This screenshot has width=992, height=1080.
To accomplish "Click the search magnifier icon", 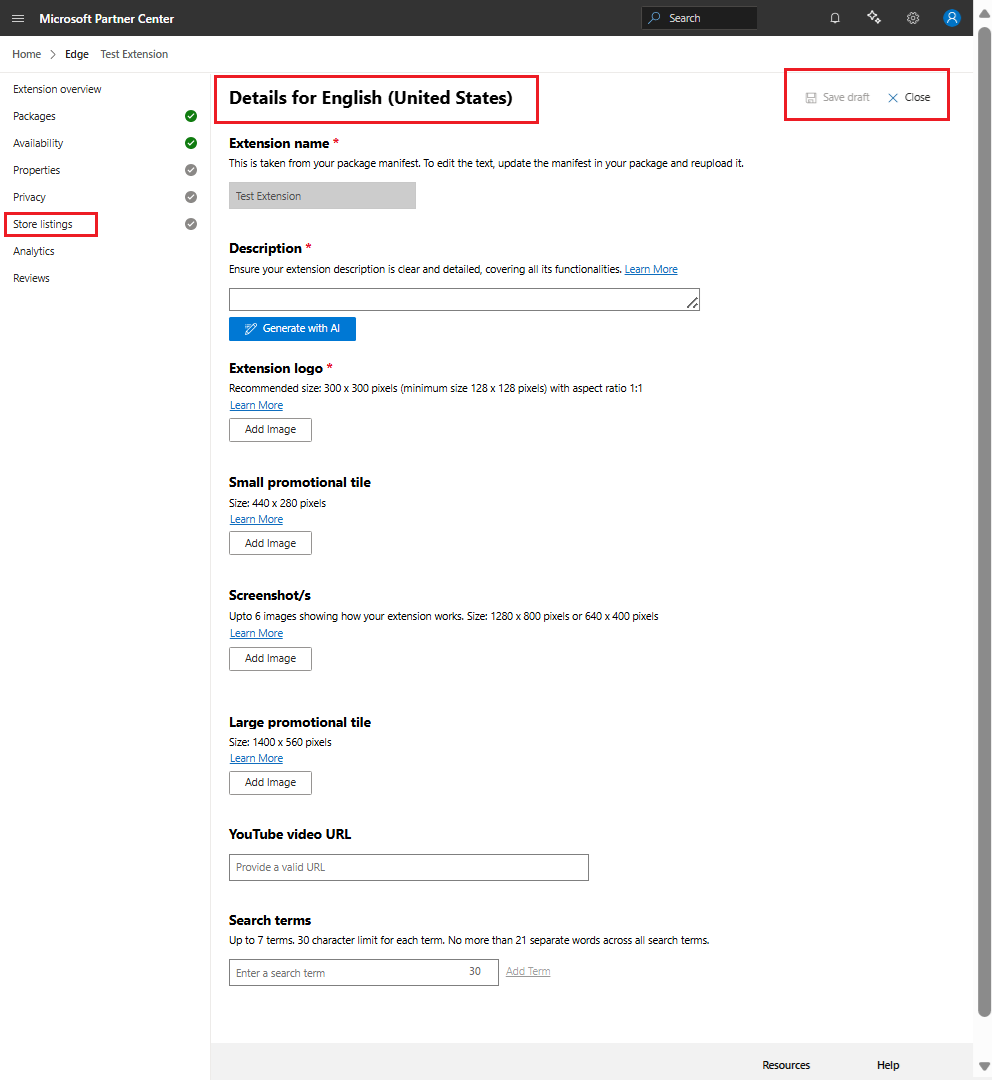I will click(654, 18).
